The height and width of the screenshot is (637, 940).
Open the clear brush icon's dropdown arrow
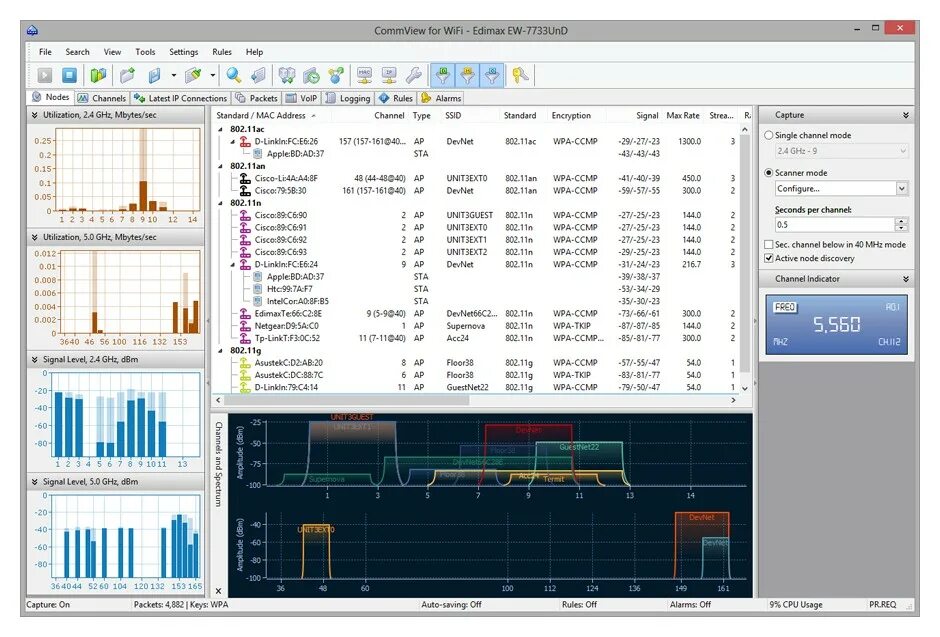coord(212,76)
